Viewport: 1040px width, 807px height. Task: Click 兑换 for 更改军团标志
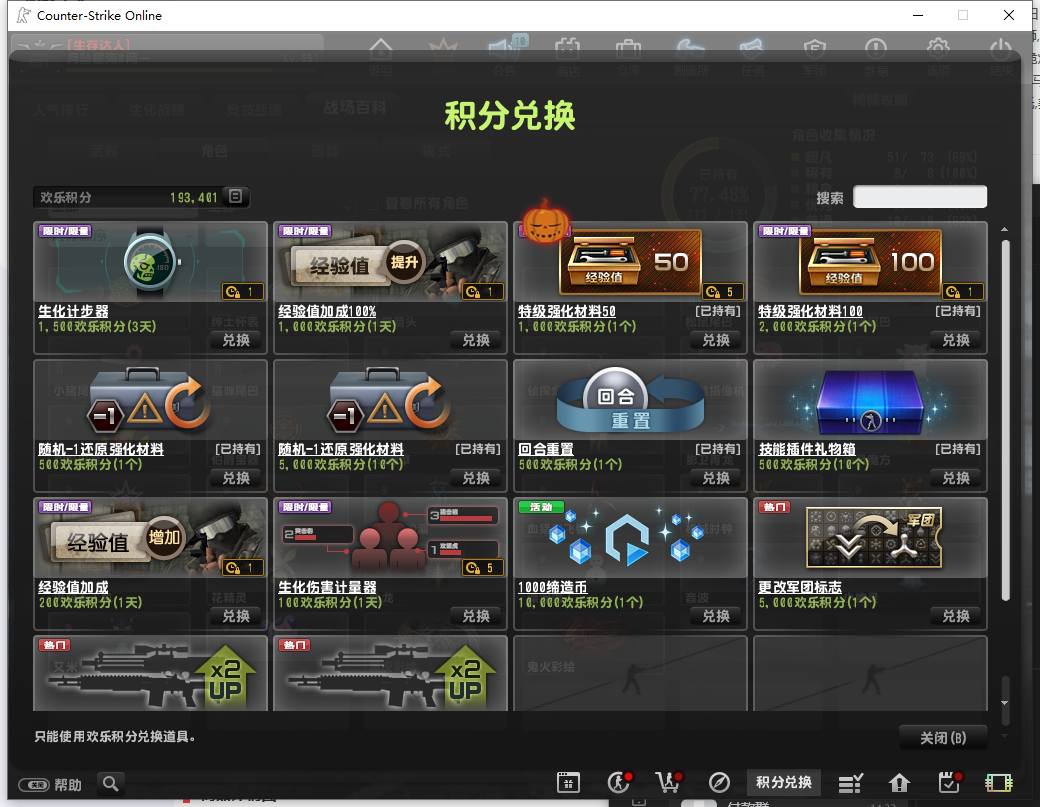pyautogui.click(x=956, y=616)
